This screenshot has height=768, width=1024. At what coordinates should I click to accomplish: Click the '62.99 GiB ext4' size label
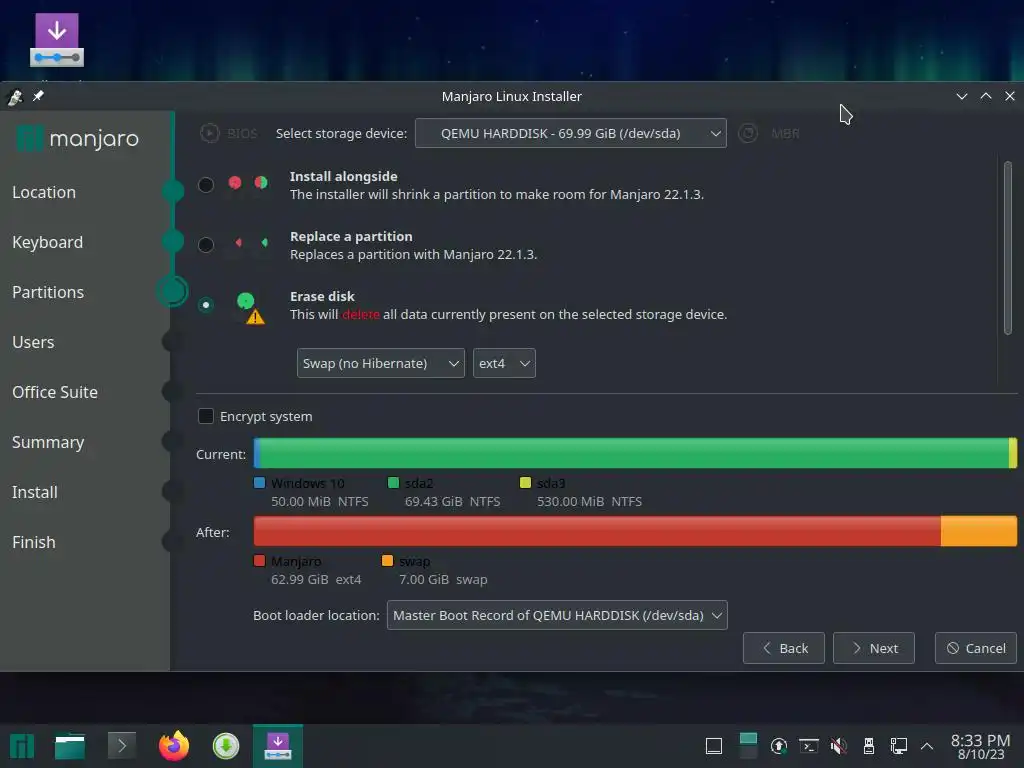pyautogui.click(x=316, y=579)
